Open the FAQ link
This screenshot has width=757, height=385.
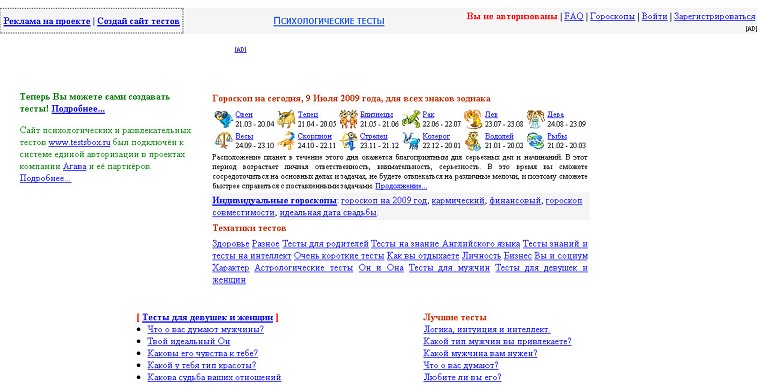pyautogui.click(x=574, y=16)
